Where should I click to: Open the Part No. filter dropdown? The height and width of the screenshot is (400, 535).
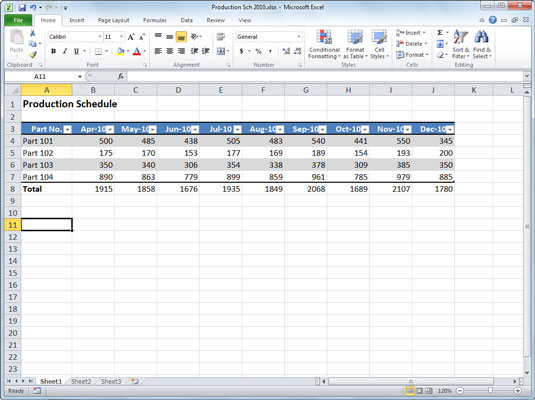[x=68, y=129]
